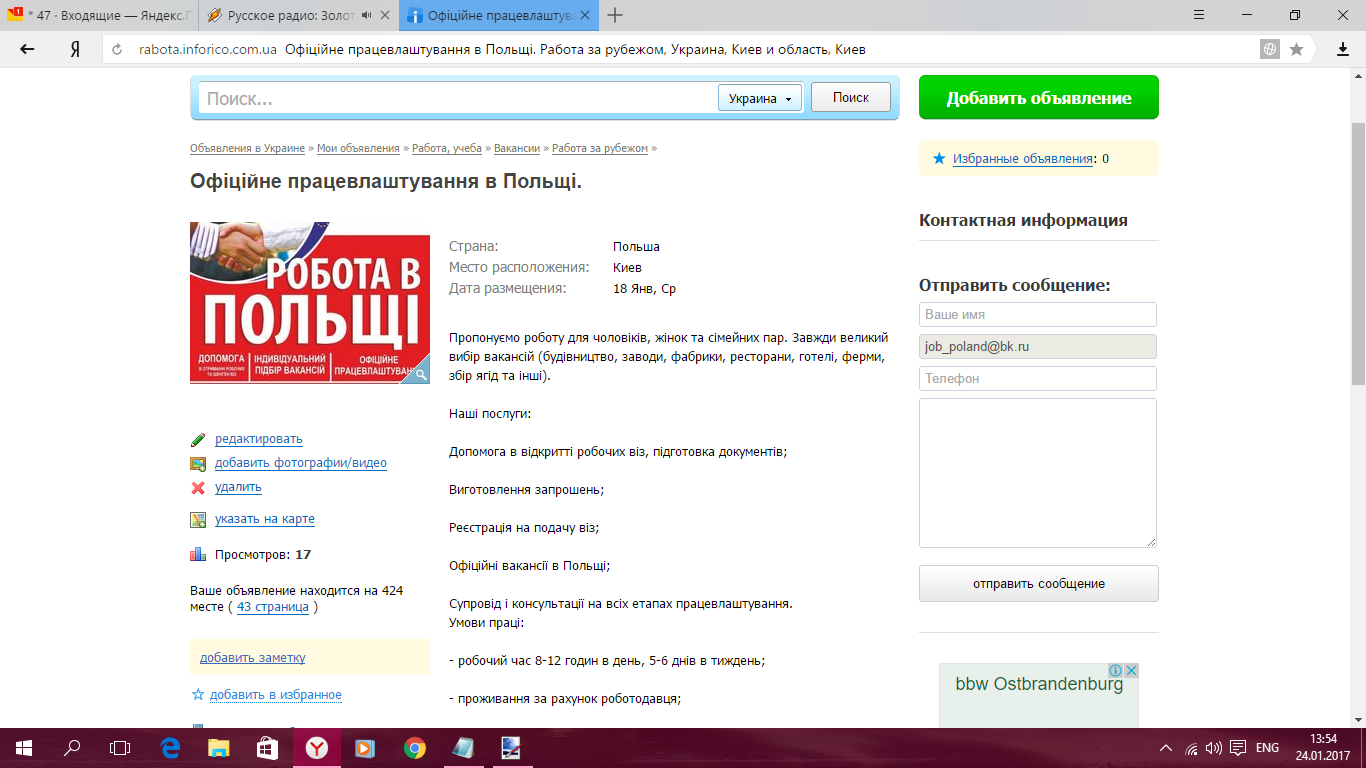The image size is (1366, 768).
Task: Open the browser hamburger menu
Action: (x=1201, y=15)
